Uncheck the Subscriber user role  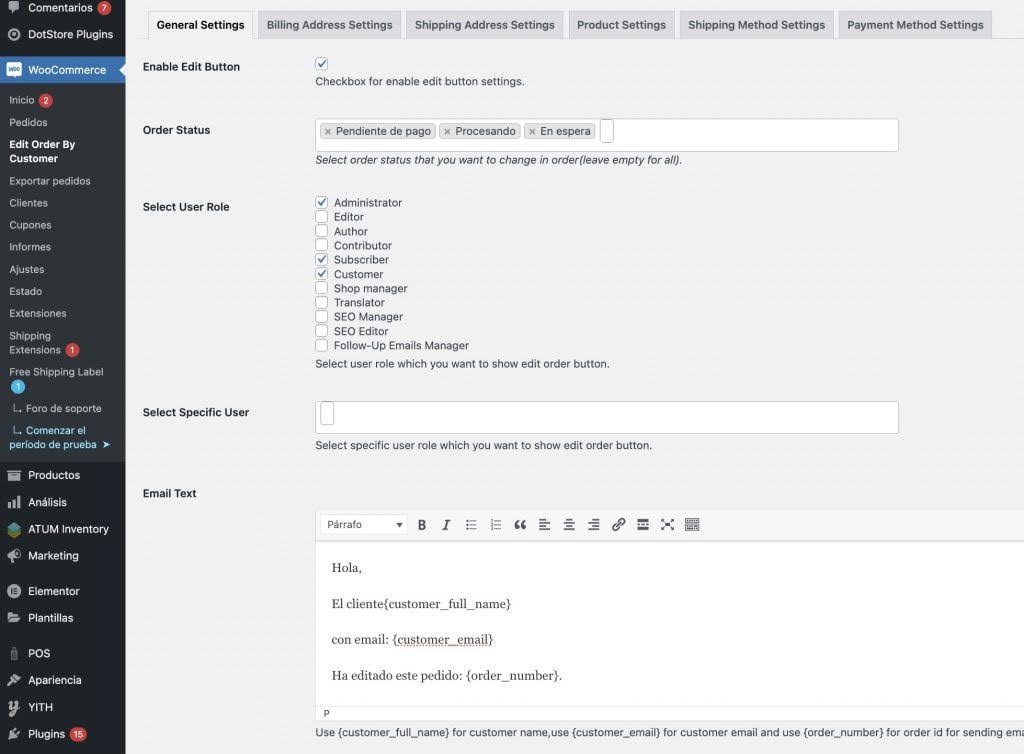[x=322, y=260]
